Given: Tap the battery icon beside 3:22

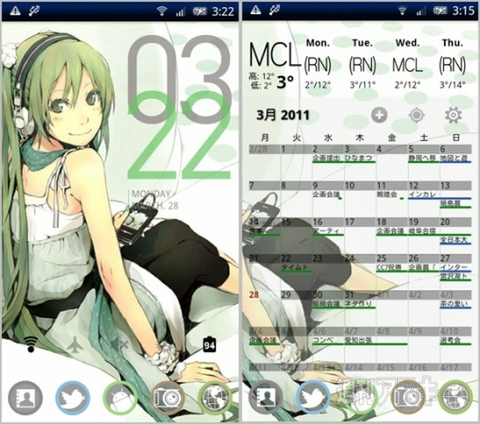Looking at the screenshot, I should pos(200,12).
